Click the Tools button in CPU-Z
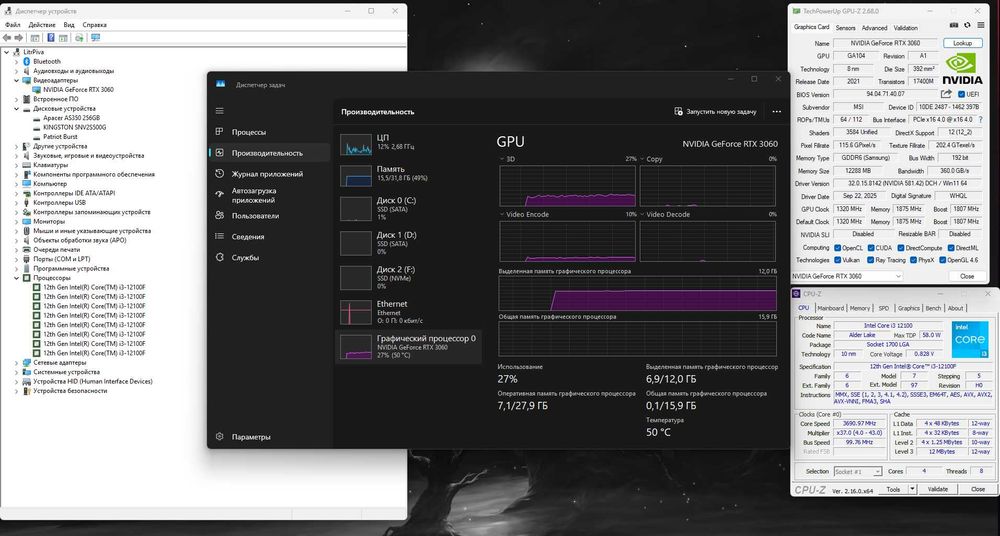The width and height of the screenshot is (1000, 536). pos(893,489)
